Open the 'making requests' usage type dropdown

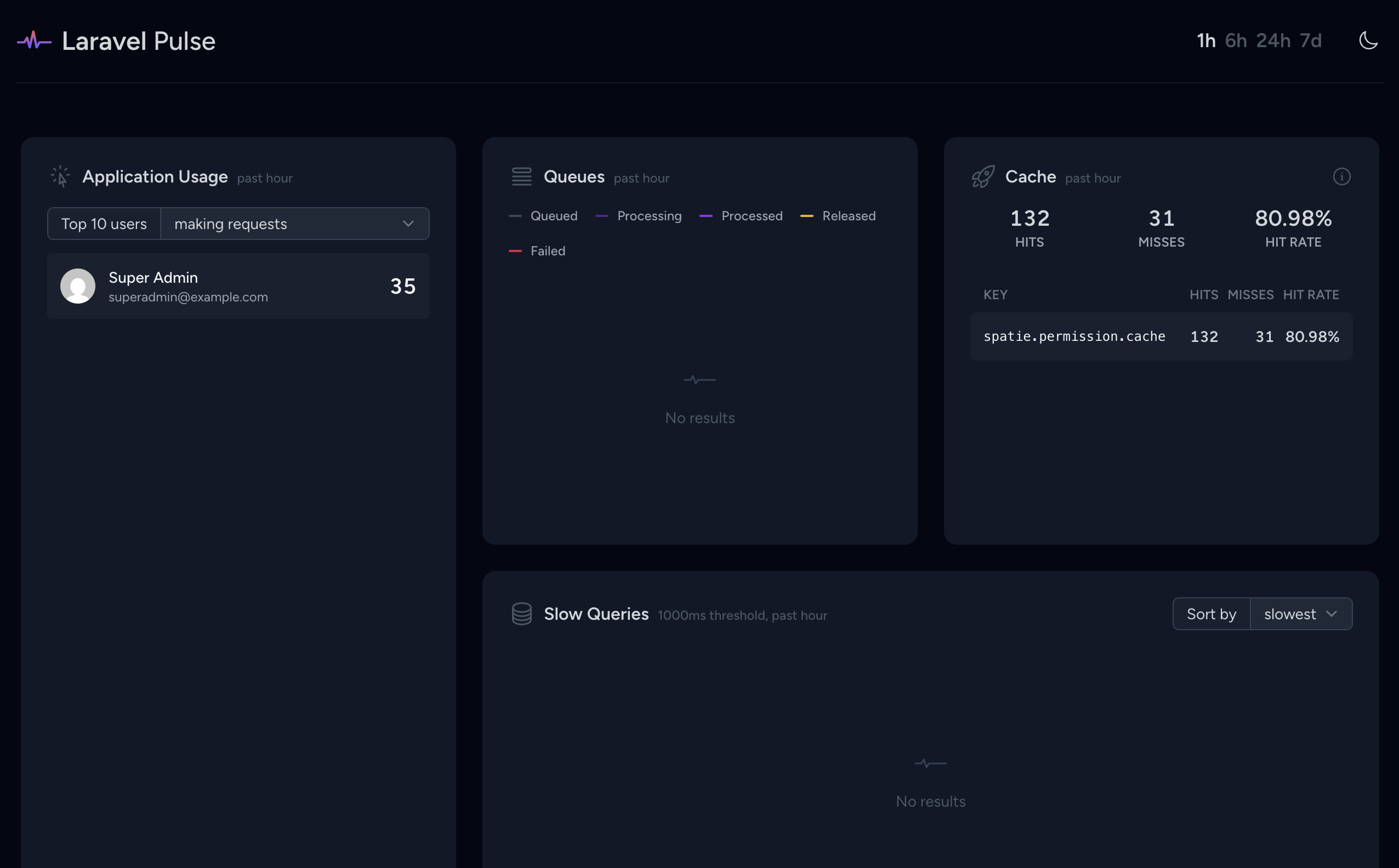[294, 224]
